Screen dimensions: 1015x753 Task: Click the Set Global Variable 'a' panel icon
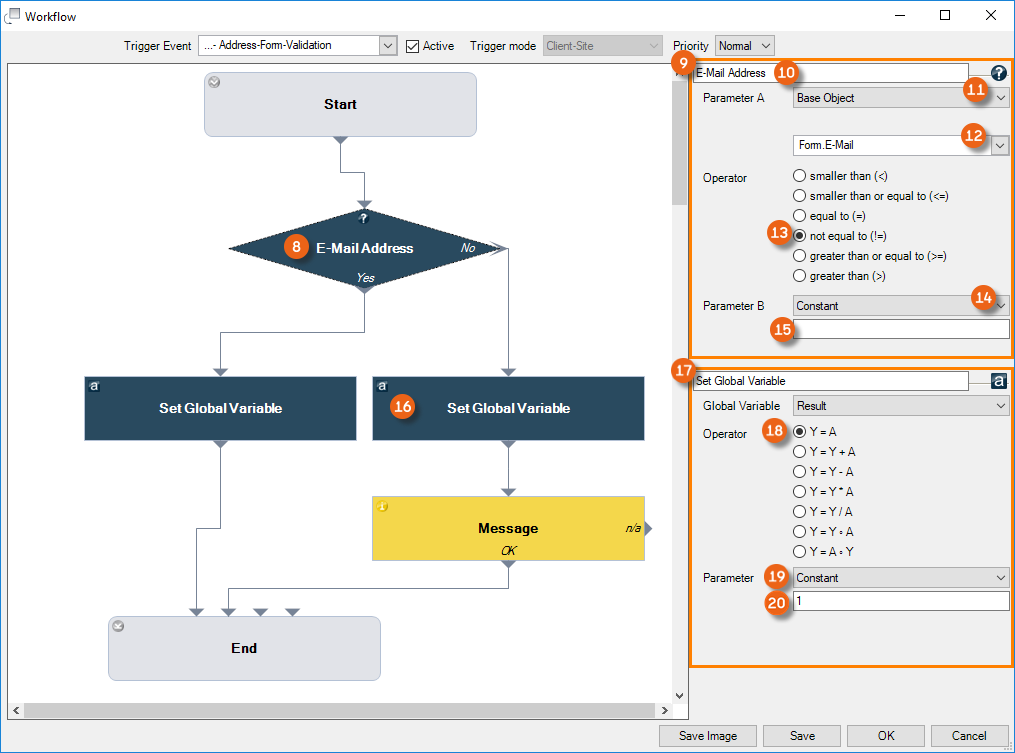point(998,381)
